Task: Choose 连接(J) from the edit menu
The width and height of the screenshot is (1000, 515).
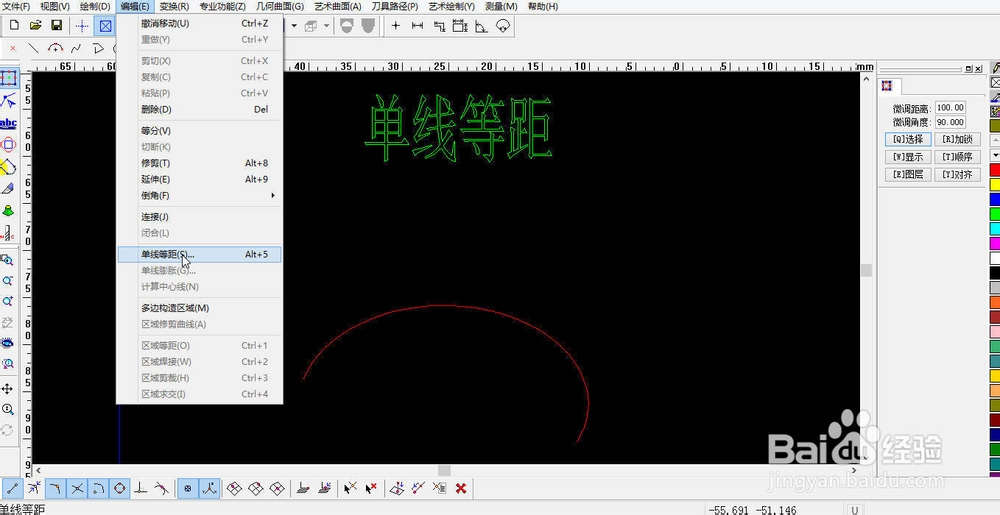Action: click(199, 217)
